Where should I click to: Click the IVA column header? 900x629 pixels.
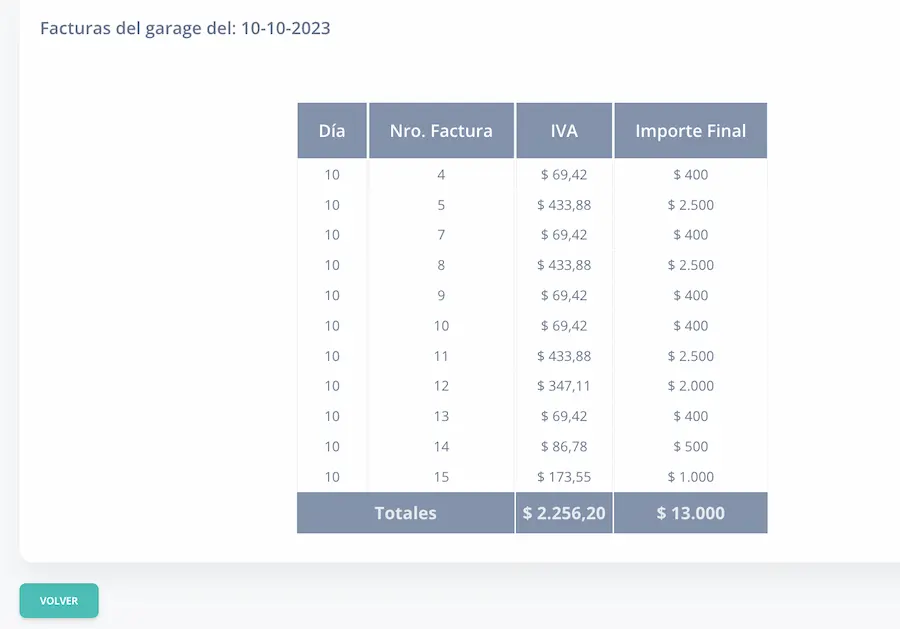(x=564, y=131)
